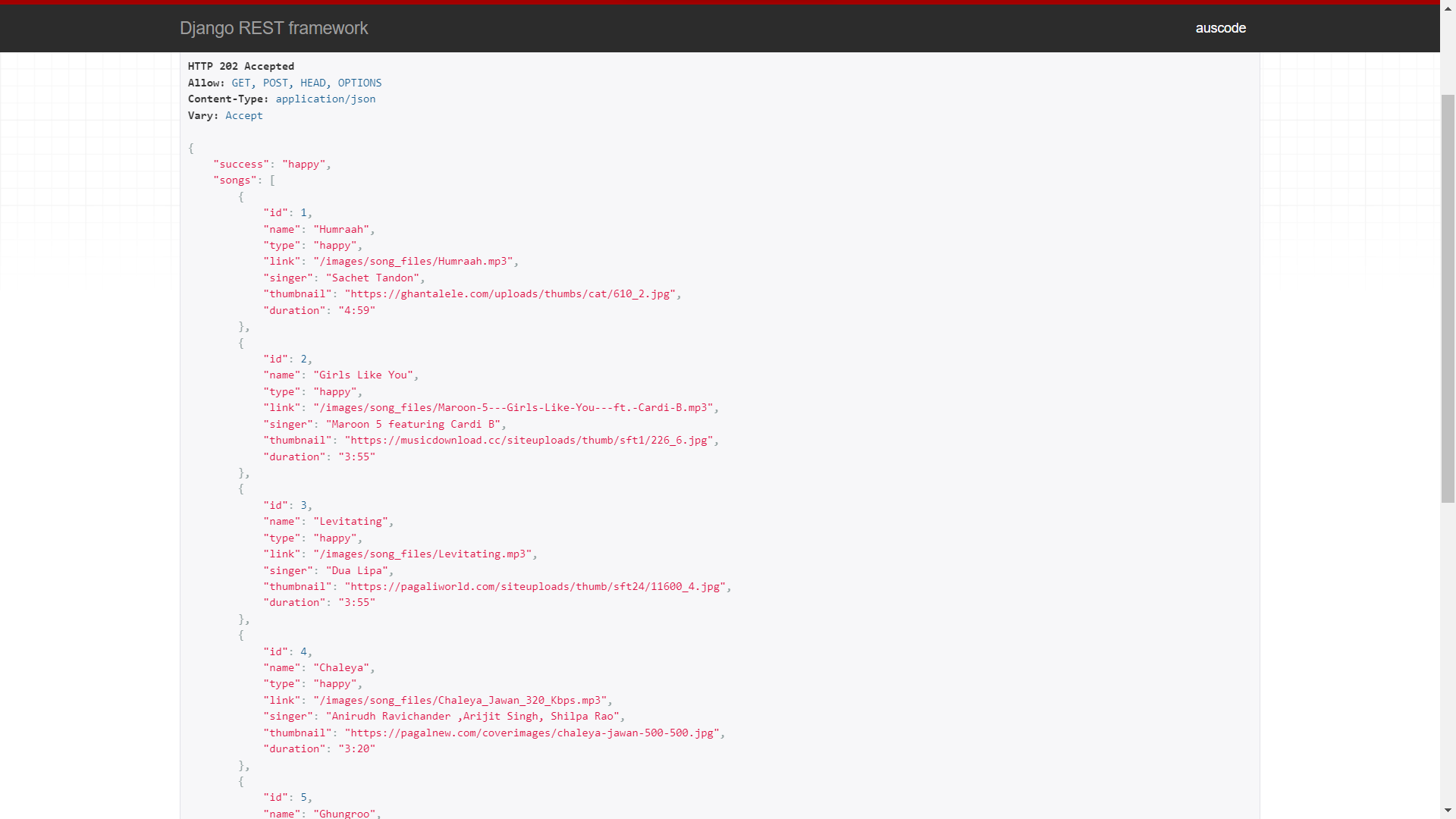
Task: Open the musicdownload.cc thumbnail URL
Action: point(529,441)
